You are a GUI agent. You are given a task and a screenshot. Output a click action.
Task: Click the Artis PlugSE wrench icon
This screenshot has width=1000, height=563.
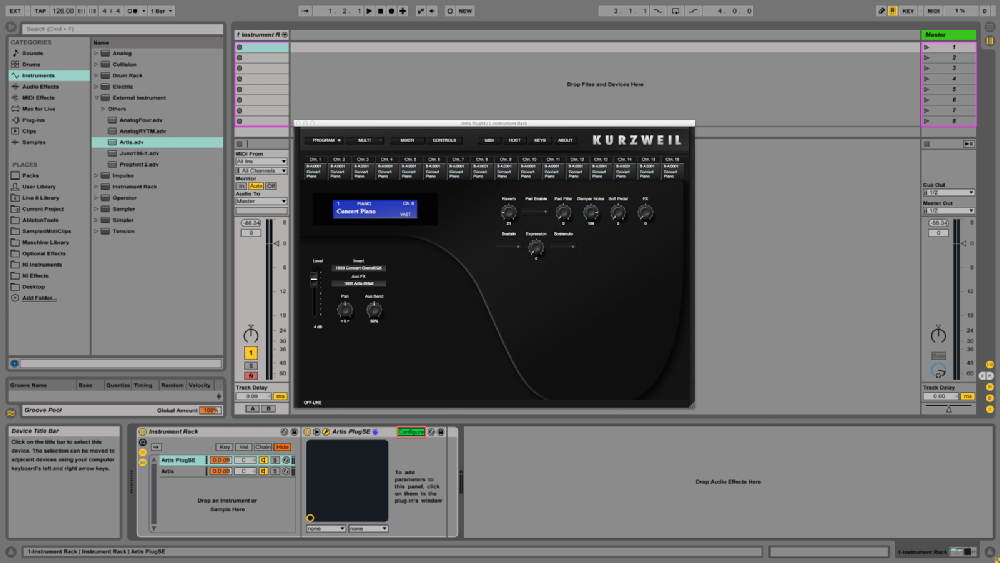(x=326, y=432)
